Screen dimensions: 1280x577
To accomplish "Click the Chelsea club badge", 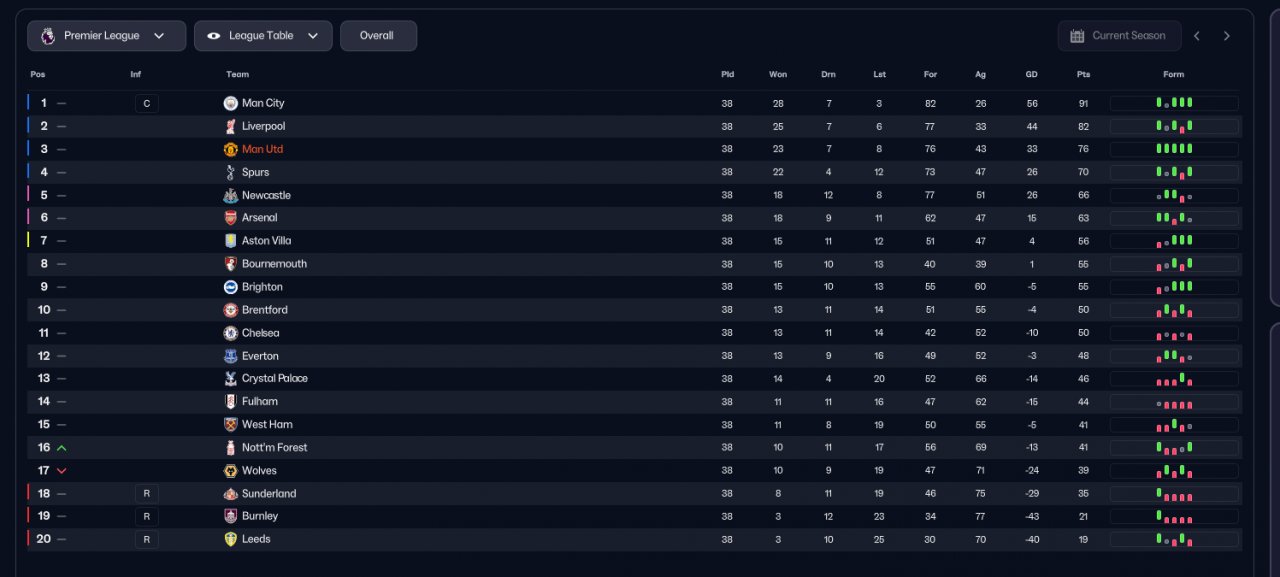I will pos(231,333).
